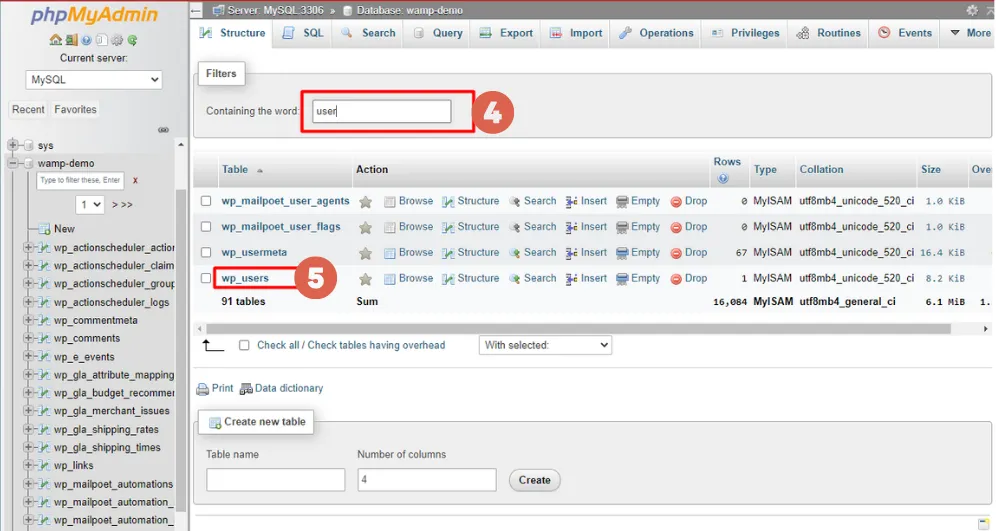Open the wp_users table link
996x531 pixels.
point(245,278)
